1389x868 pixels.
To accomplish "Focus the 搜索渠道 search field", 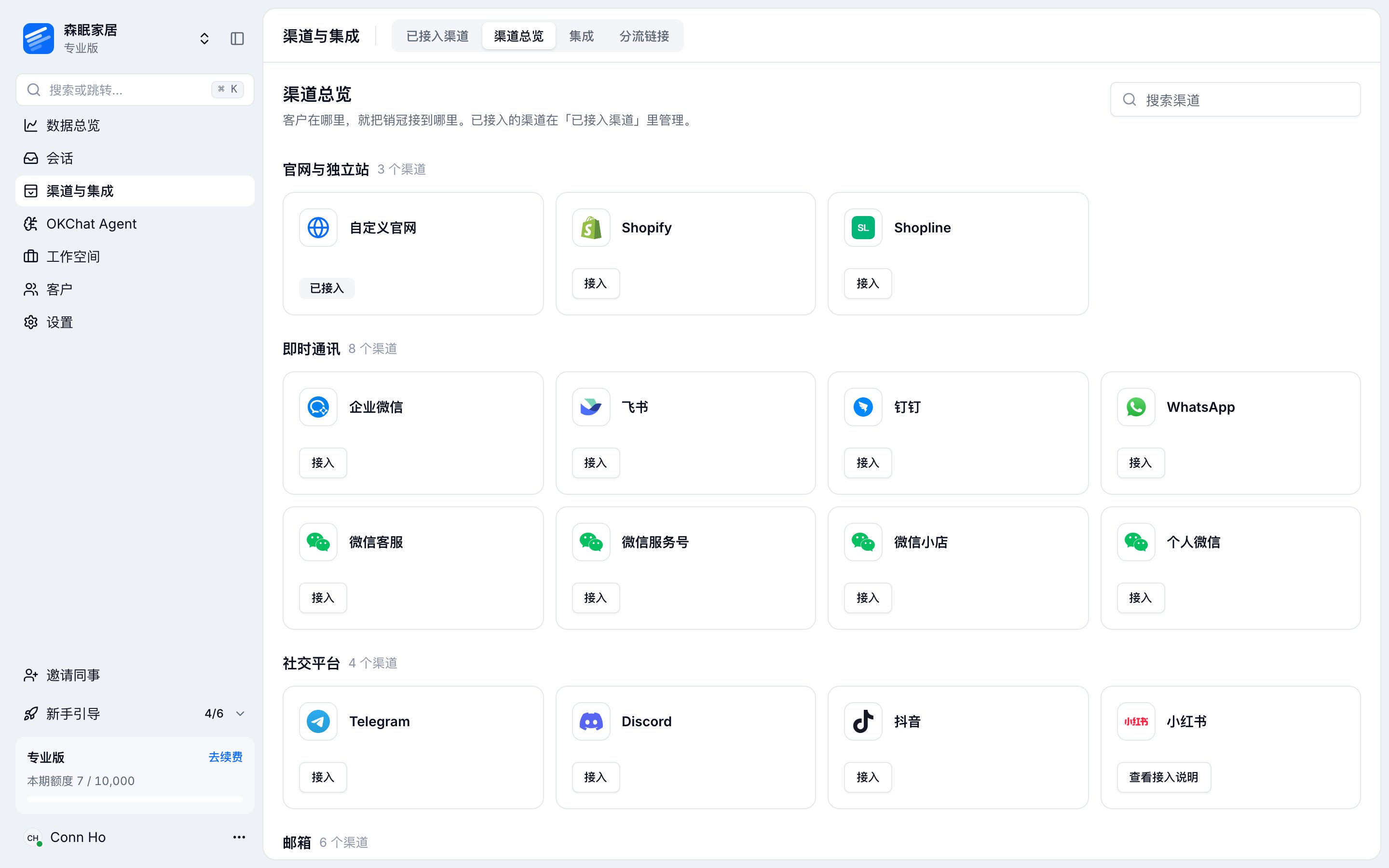I will point(1235,100).
